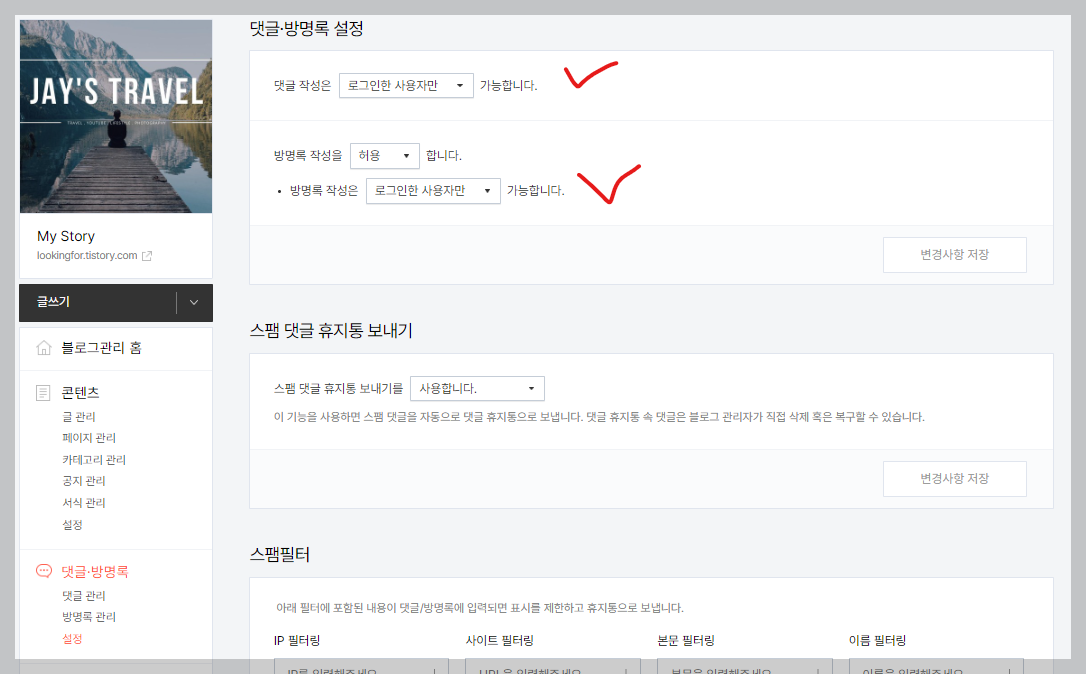Open 글 관리 in the sidebar
Viewport: 1086px width, 674px height.
coord(79,416)
